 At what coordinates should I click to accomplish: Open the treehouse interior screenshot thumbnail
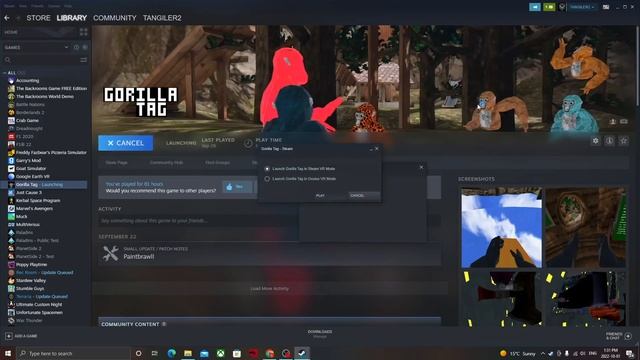(x=586, y=228)
